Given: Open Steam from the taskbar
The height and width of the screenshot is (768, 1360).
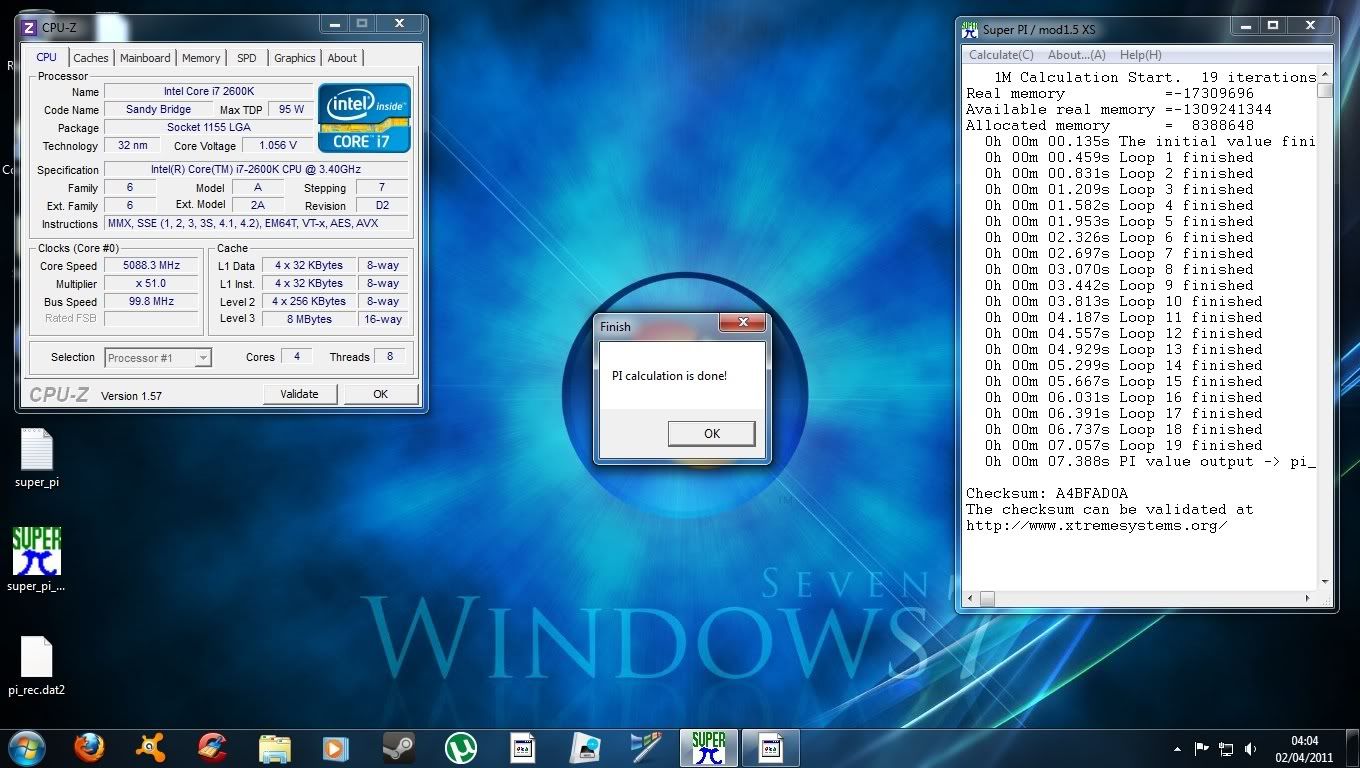Looking at the screenshot, I should pyautogui.click(x=398, y=747).
